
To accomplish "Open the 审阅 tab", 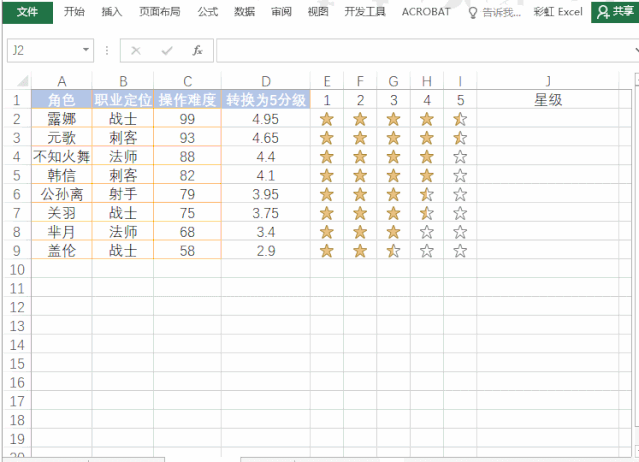I will click(281, 12).
